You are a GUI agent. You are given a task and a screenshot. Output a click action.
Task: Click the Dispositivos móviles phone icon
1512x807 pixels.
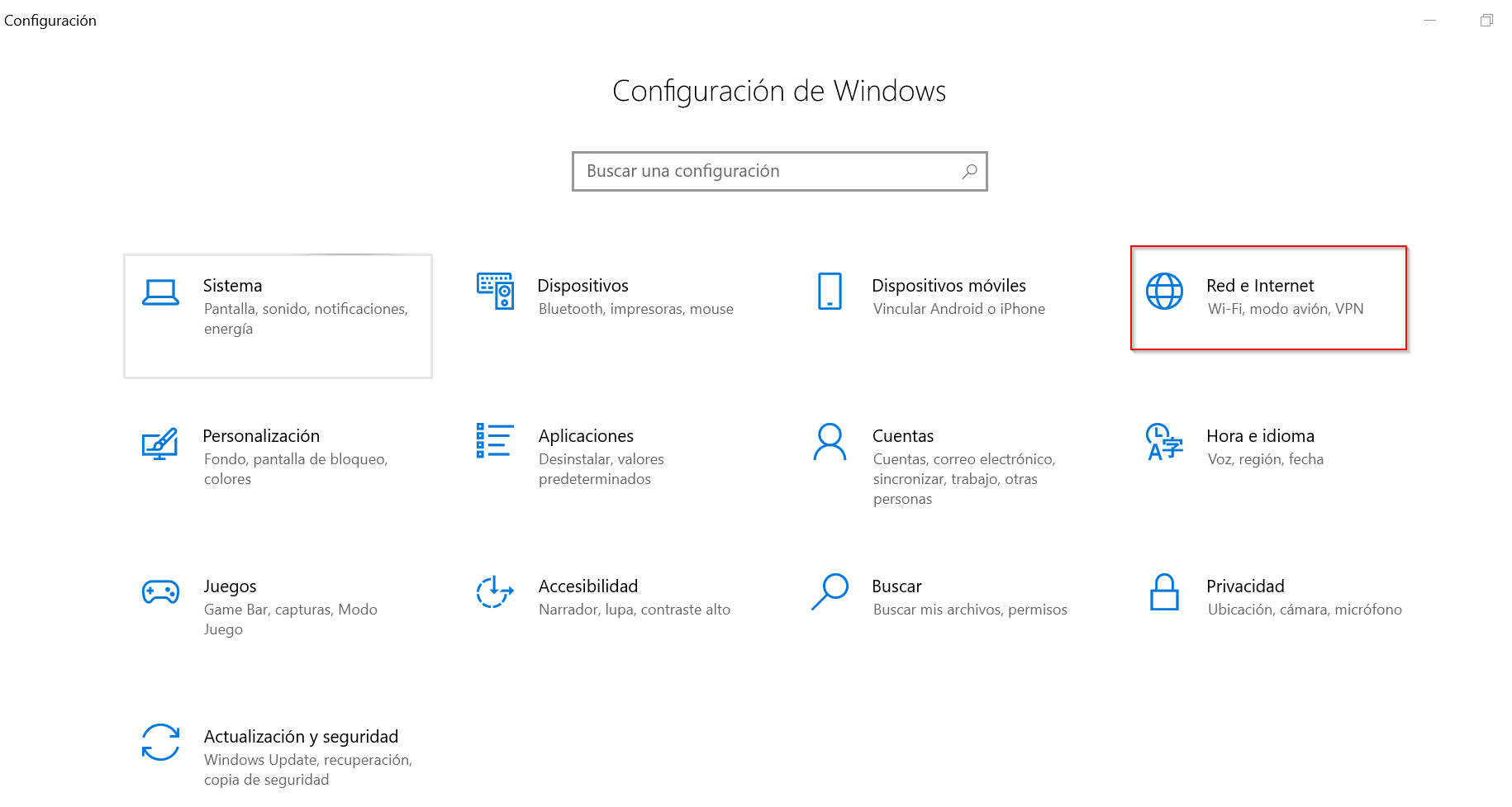[830, 292]
